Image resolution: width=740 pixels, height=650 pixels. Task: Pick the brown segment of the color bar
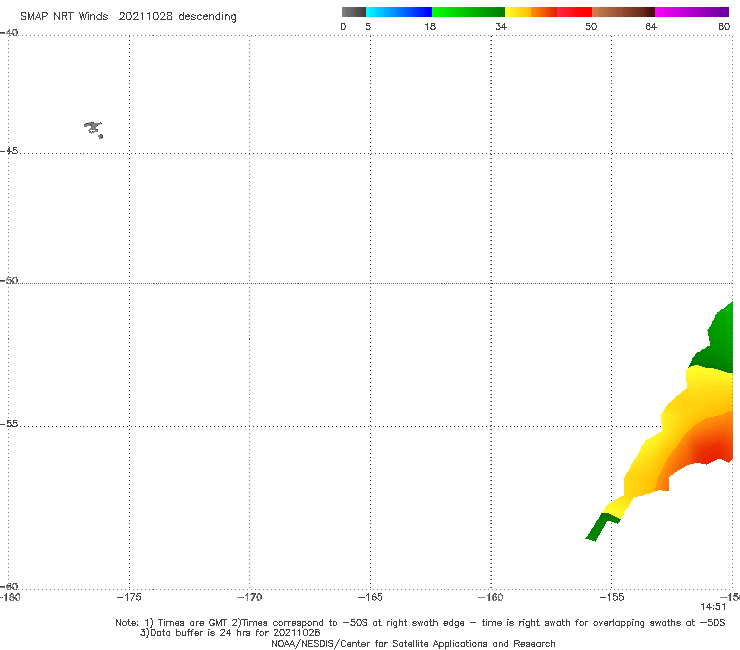pos(623,12)
